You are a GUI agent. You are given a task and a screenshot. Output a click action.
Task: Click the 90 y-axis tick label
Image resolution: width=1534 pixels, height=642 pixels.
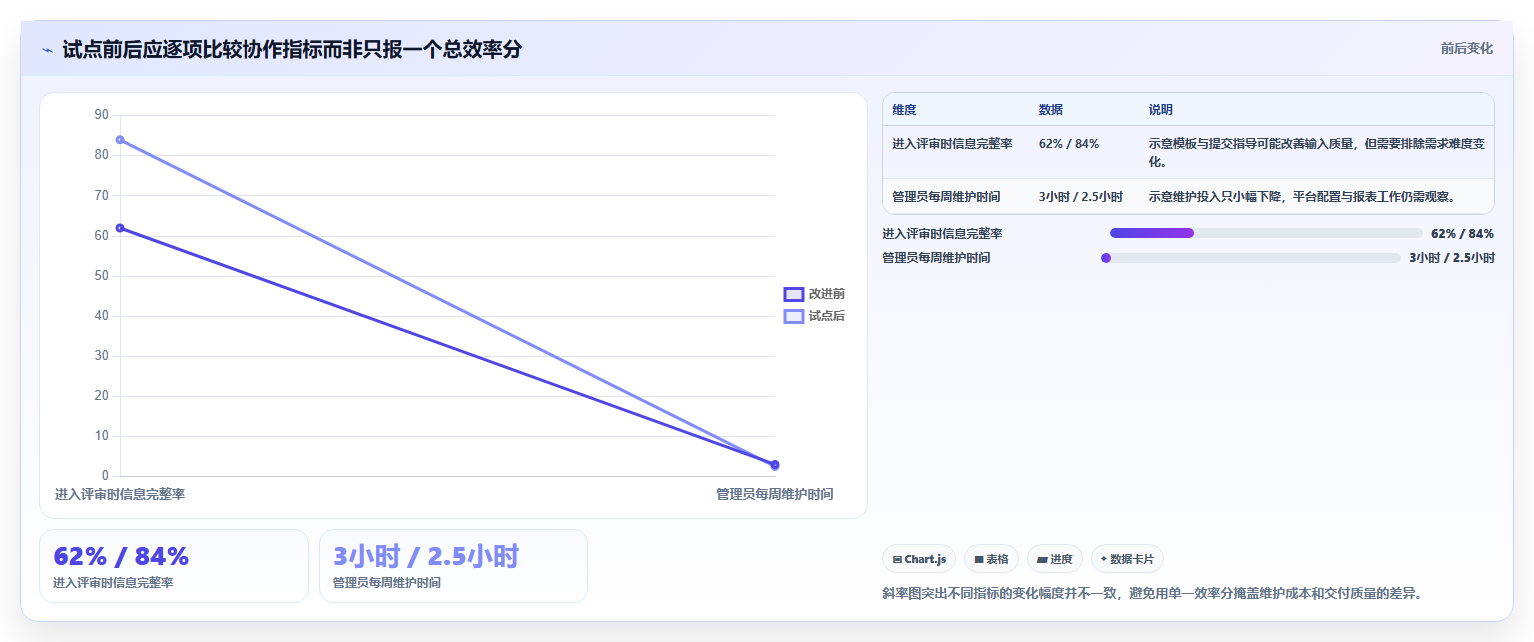click(101, 115)
